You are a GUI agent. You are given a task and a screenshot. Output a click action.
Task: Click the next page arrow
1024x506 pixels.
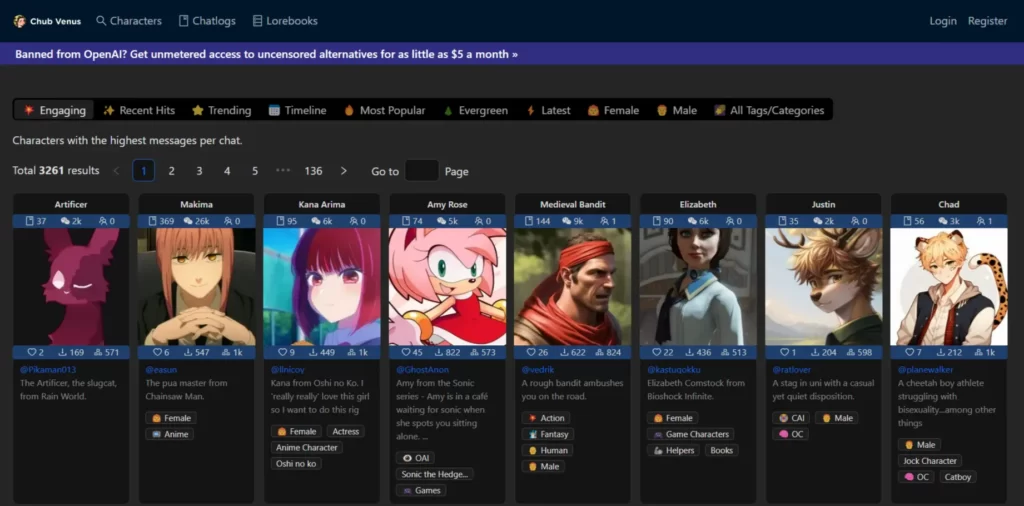(x=344, y=171)
